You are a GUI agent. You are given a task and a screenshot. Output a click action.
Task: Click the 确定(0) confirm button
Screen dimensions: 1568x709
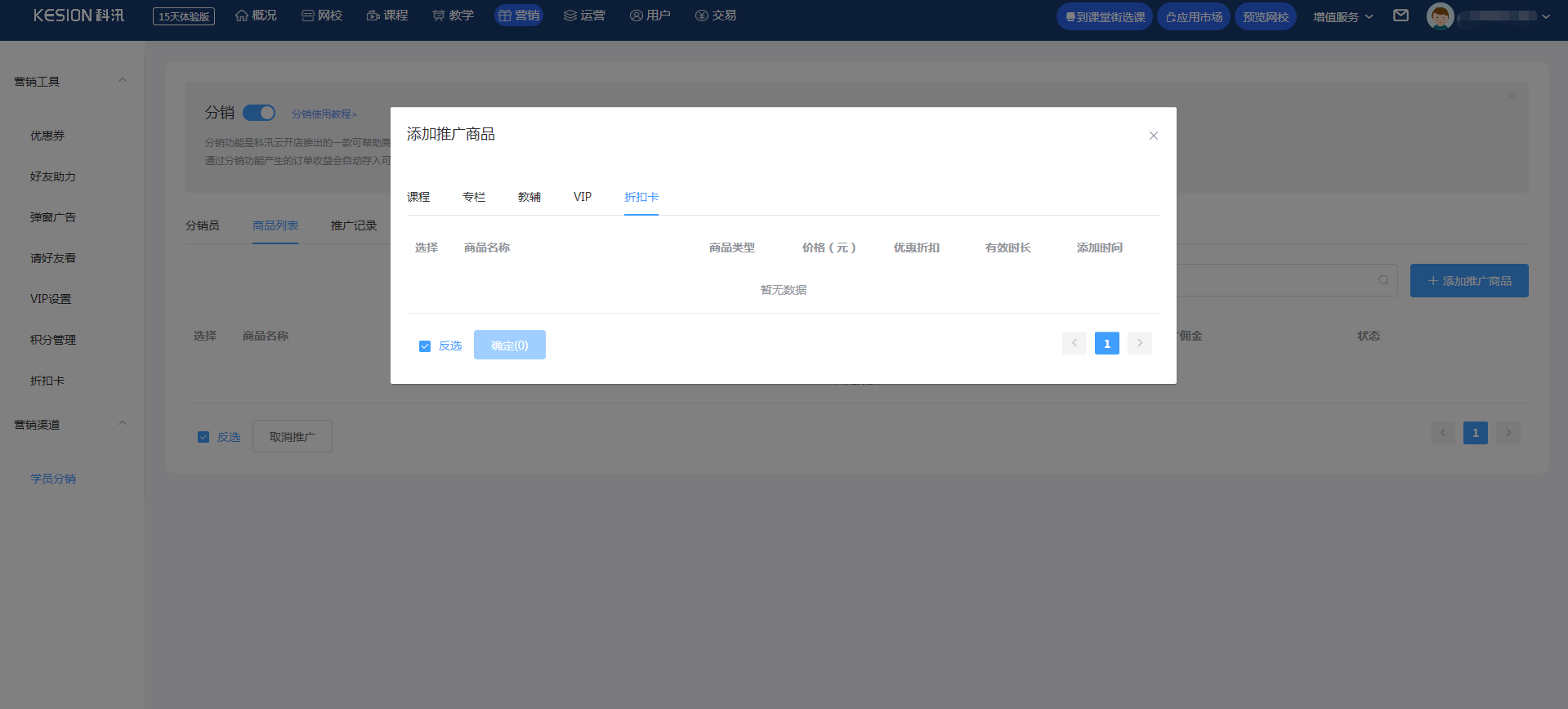pyautogui.click(x=509, y=345)
